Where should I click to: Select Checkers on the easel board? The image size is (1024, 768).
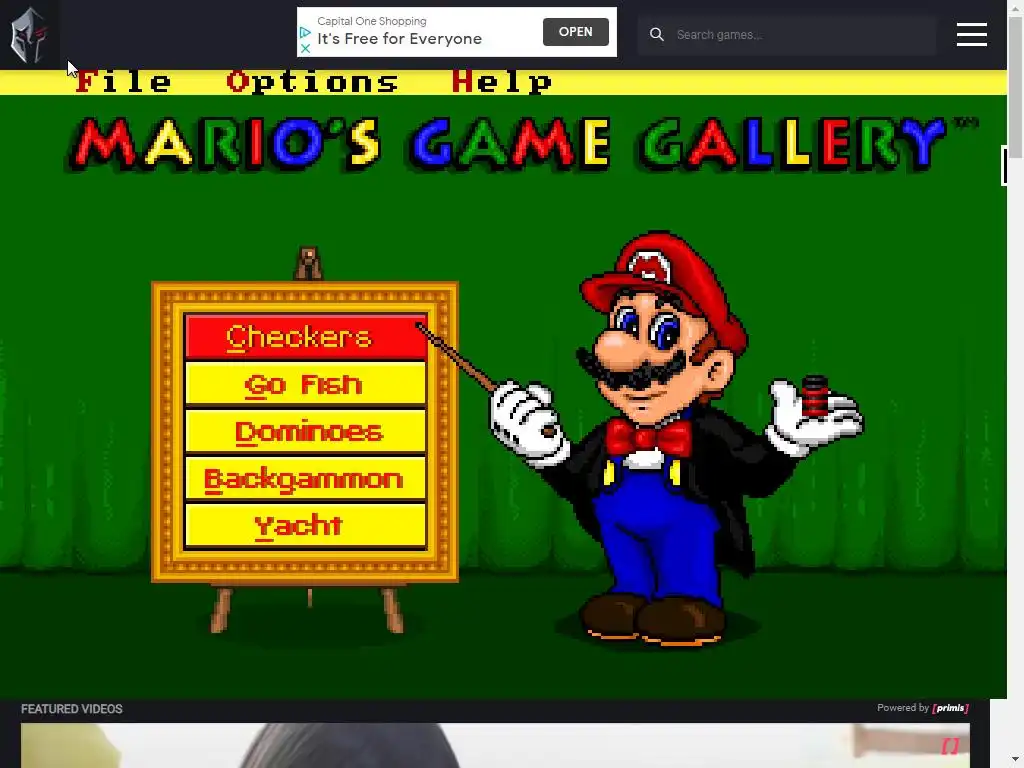(306, 337)
